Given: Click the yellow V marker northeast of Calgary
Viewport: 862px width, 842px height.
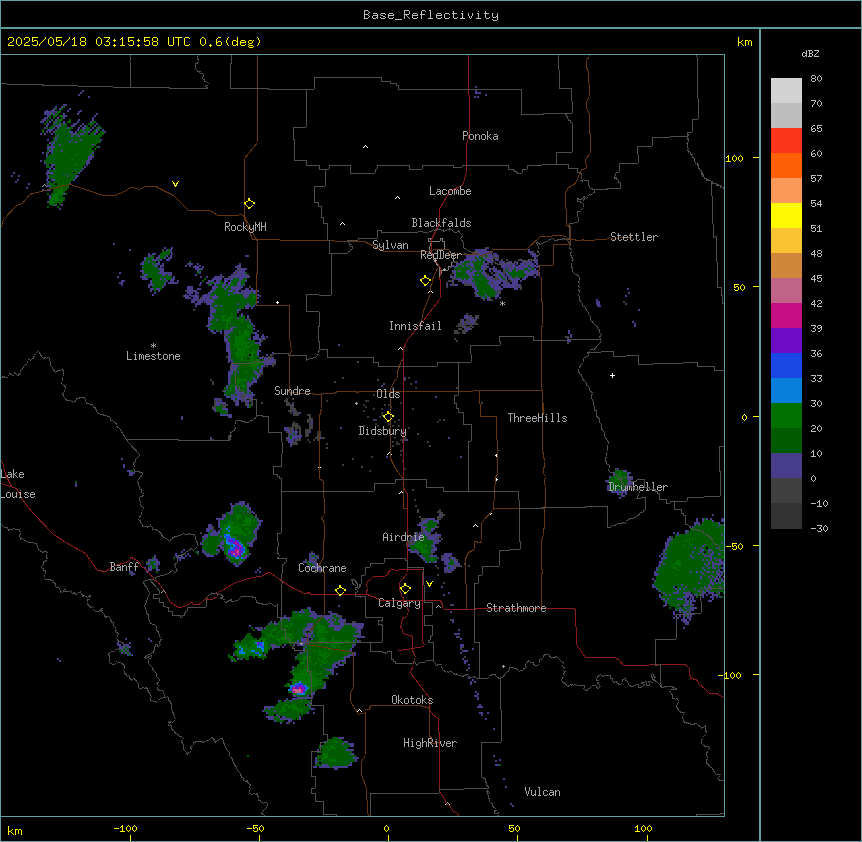Looking at the screenshot, I should click(429, 584).
